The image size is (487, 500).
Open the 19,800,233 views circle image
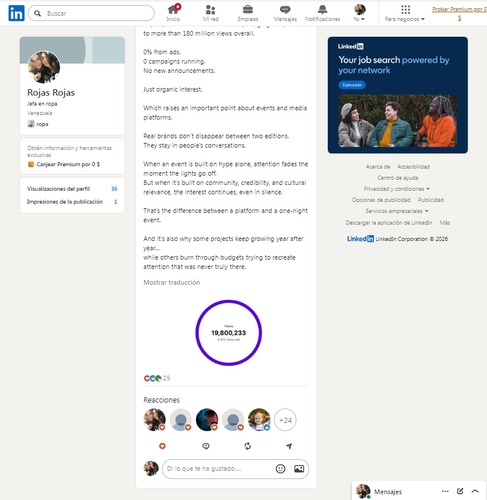tap(229, 333)
